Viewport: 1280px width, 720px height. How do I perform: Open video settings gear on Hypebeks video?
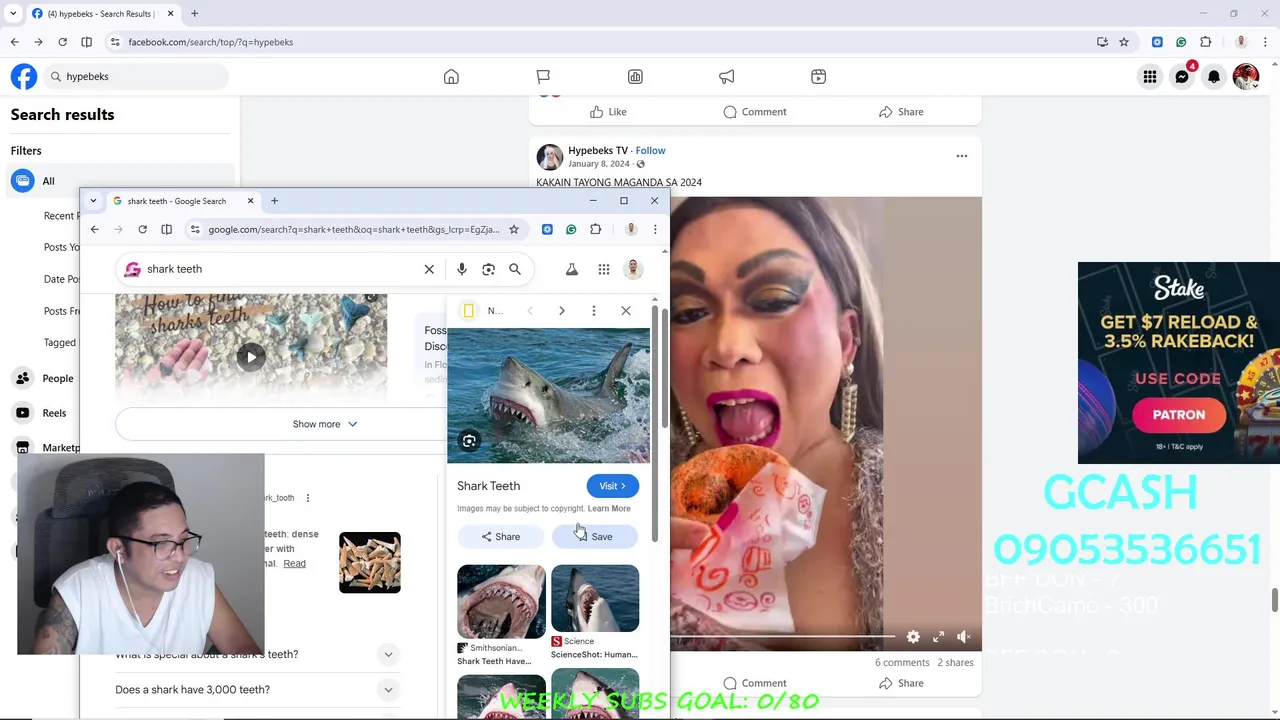click(913, 637)
